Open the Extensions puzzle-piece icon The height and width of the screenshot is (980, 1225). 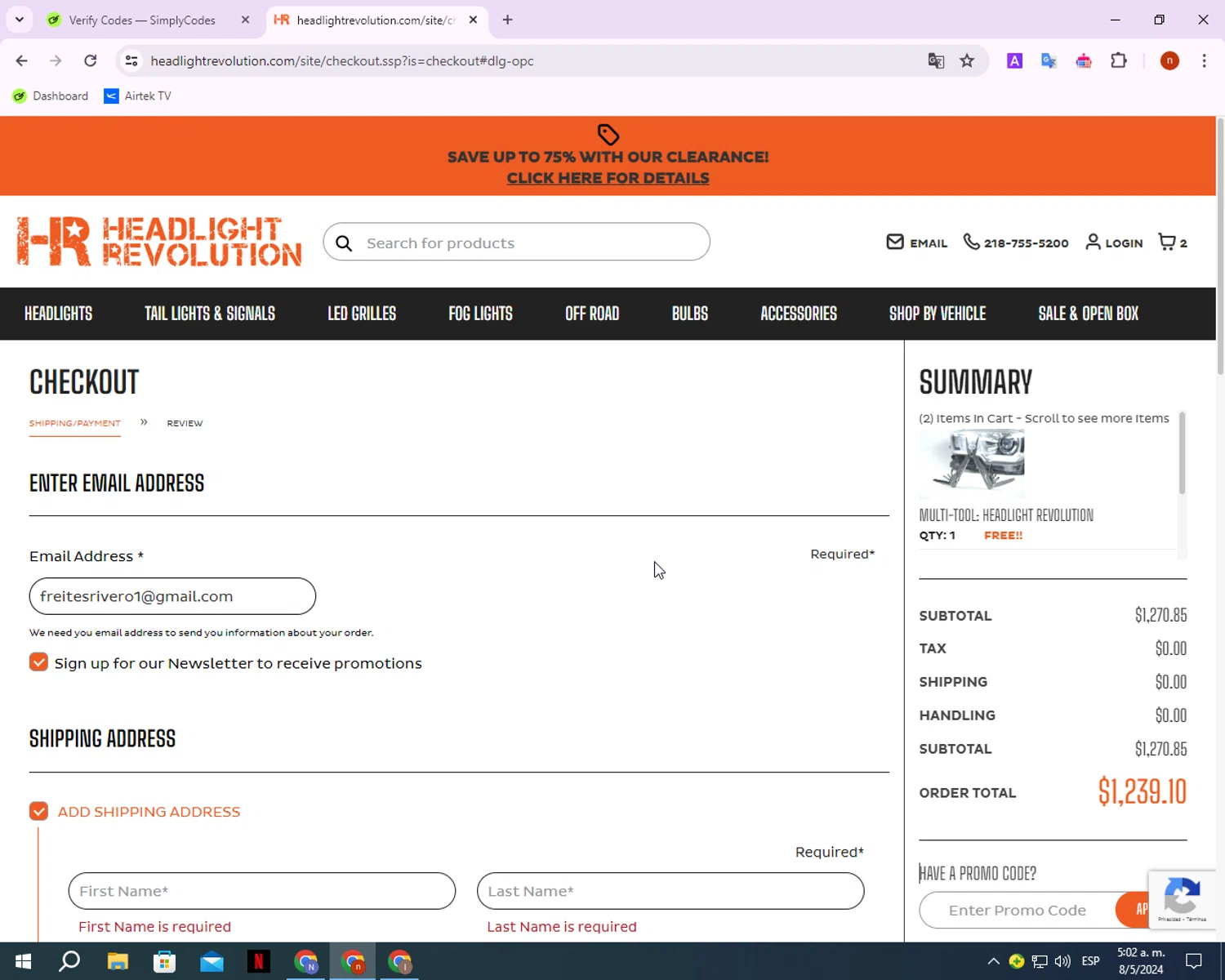pyautogui.click(x=1119, y=60)
